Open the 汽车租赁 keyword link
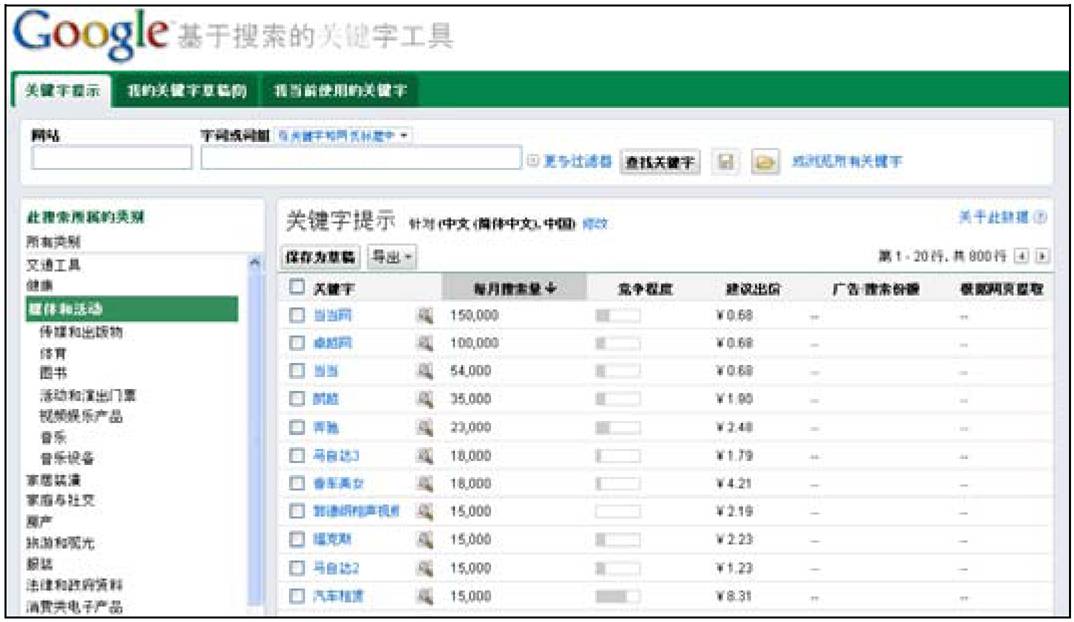The height and width of the screenshot is (622, 1074). coord(338,596)
